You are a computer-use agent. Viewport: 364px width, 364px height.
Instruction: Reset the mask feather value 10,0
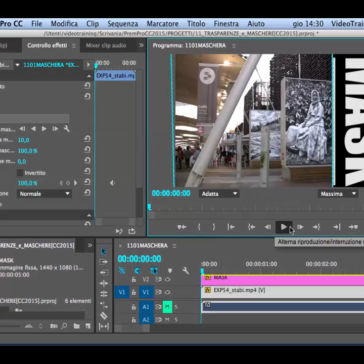[x=87, y=139]
